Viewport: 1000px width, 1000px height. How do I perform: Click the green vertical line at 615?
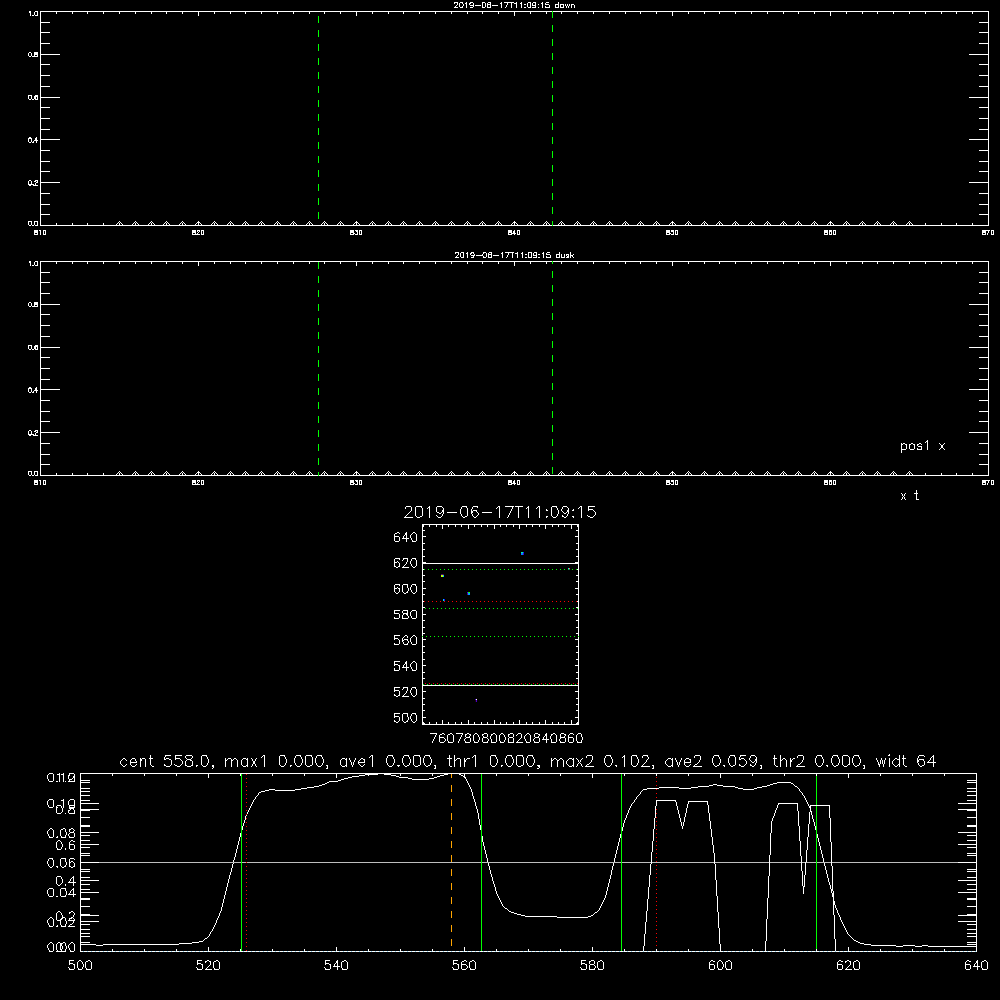tap(816, 861)
